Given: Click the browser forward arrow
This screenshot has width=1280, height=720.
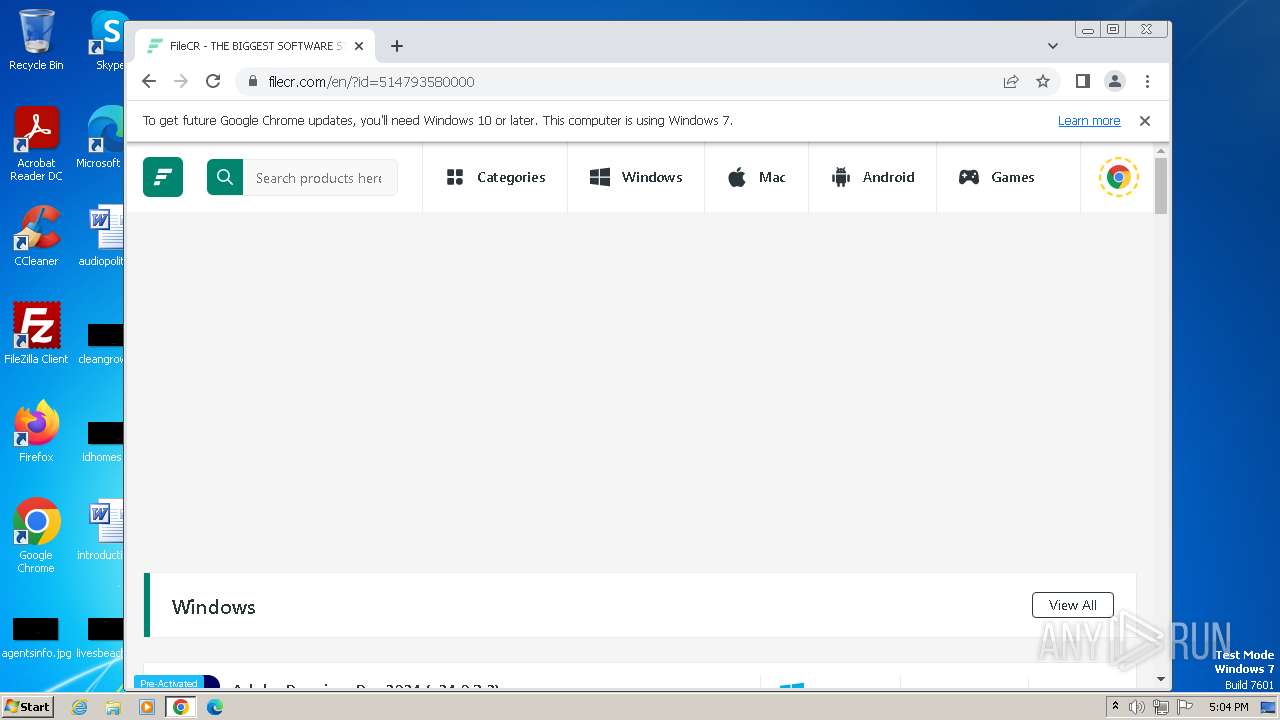Looking at the screenshot, I should click(181, 81).
